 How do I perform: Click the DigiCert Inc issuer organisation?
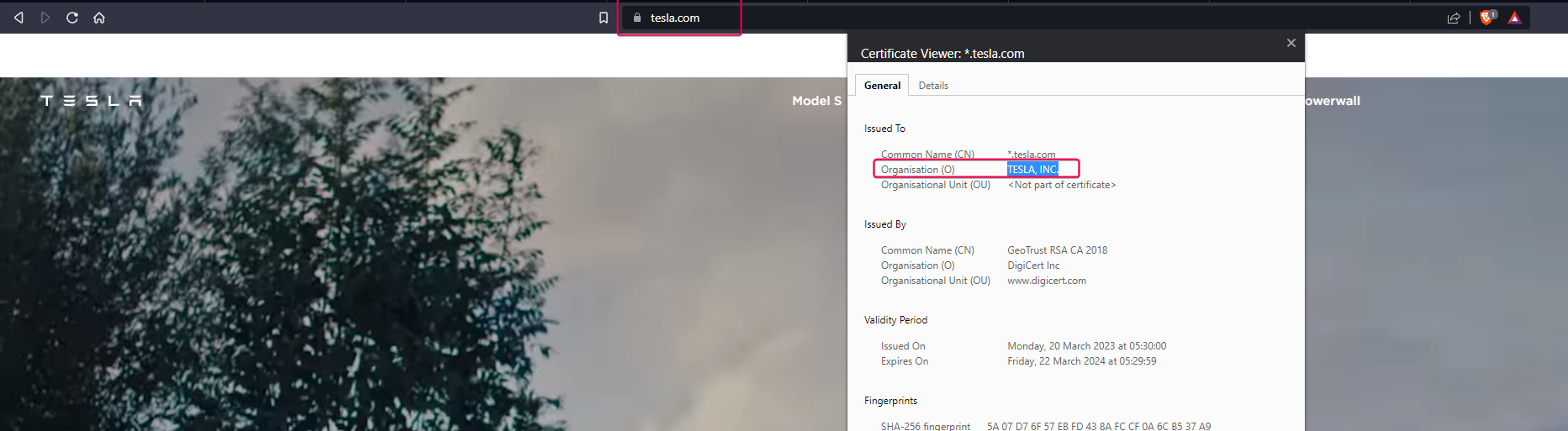coord(1033,265)
